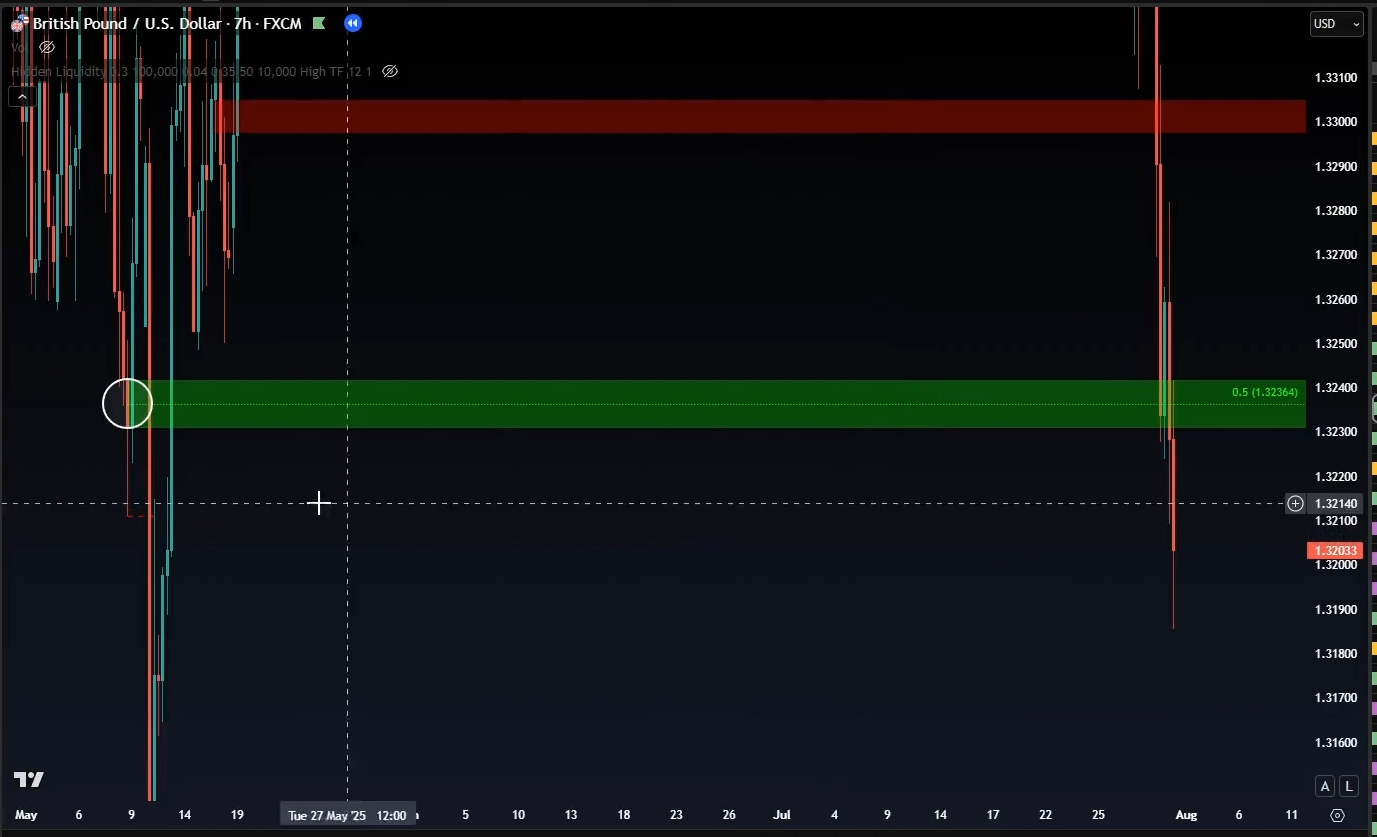Click the plus icon beside 1.32140

tap(1295, 503)
